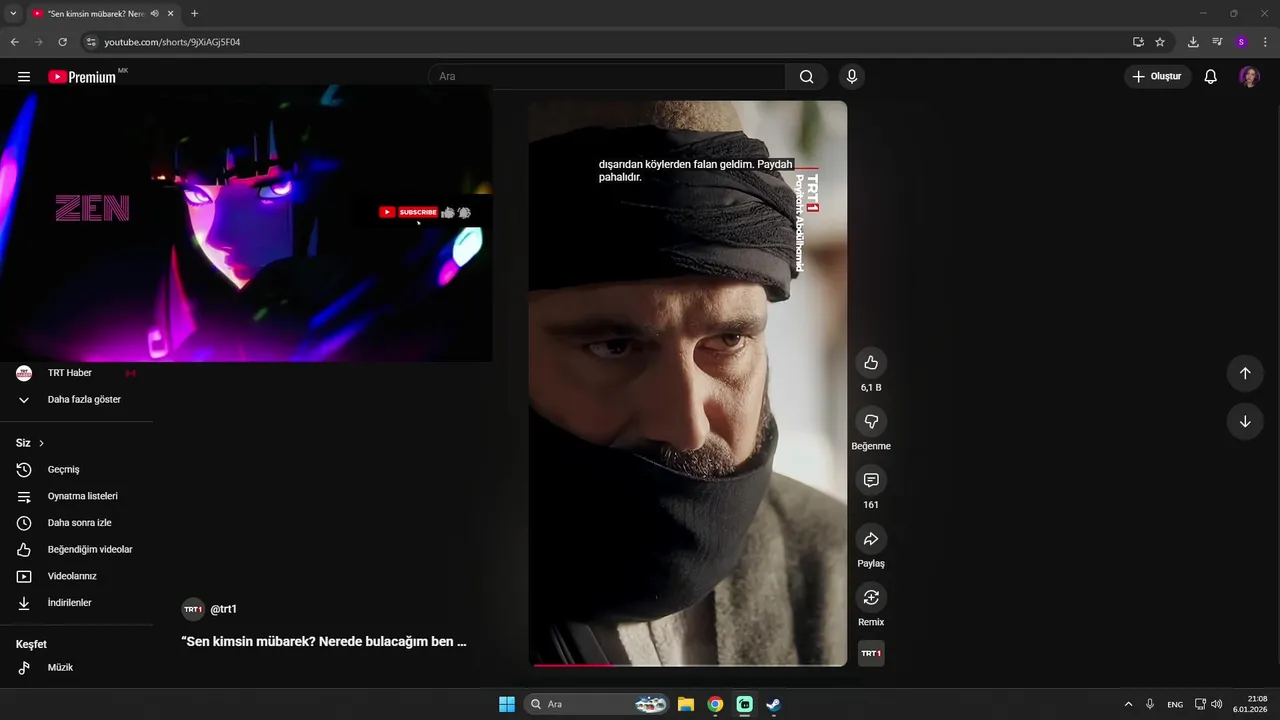The image size is (1280, 720).
Task: Seek using the Short's red progress bar
Action: 688,664
